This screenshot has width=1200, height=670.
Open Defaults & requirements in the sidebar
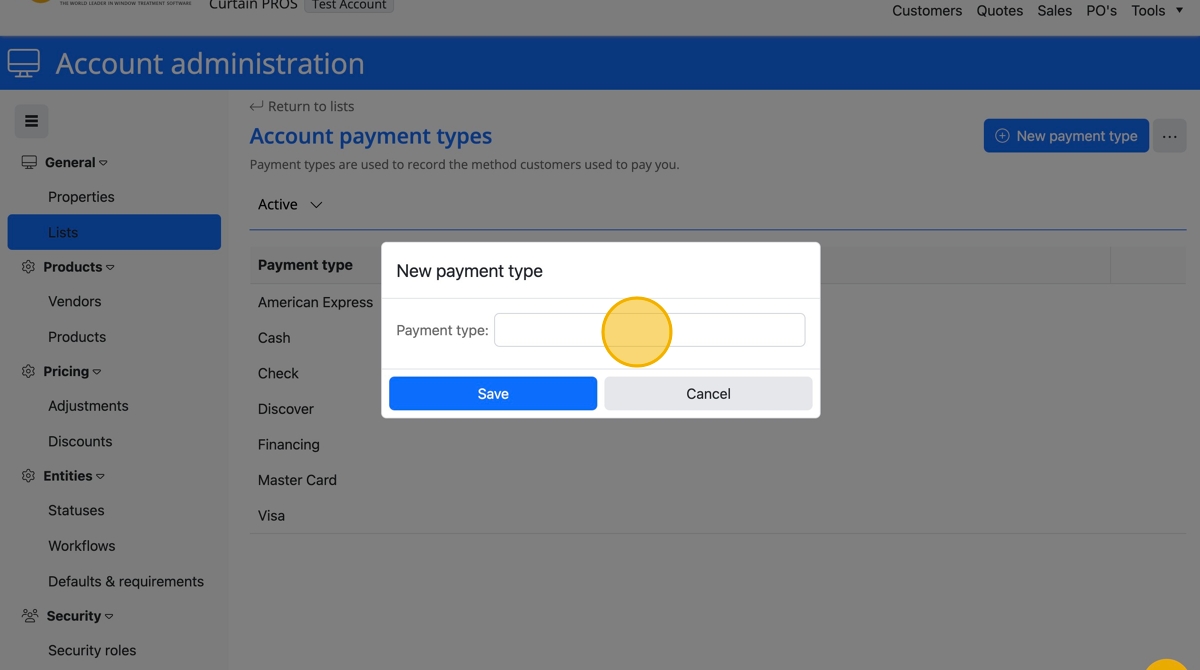click(126, 581)
